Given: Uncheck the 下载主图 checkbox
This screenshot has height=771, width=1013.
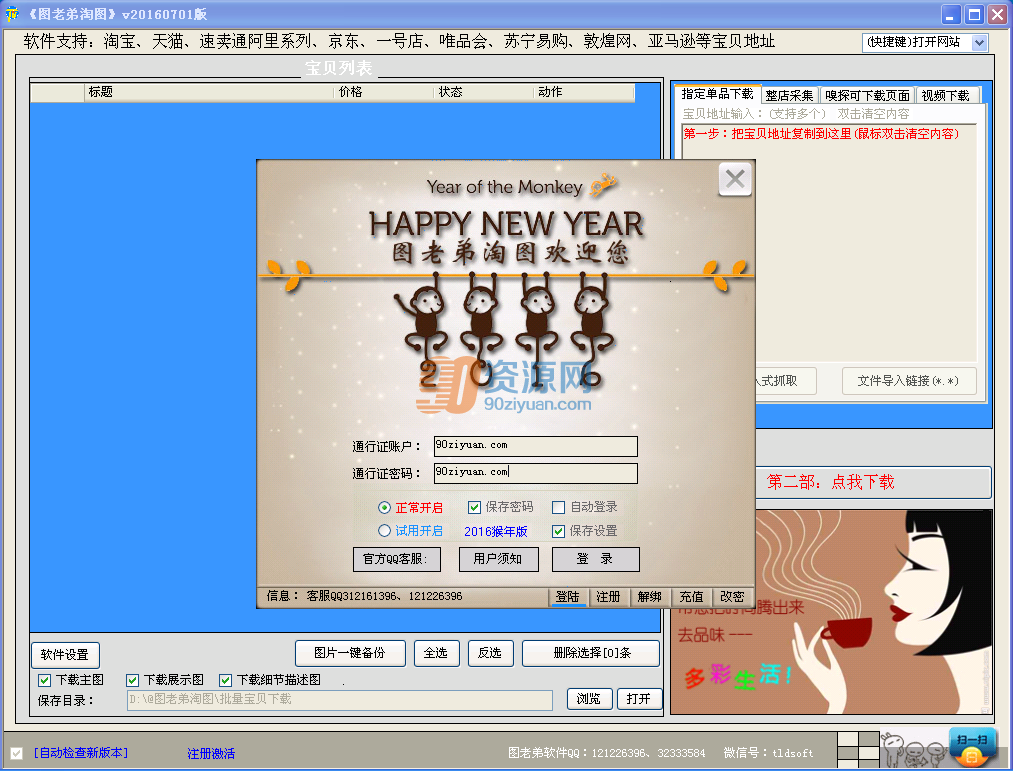Looking at the screenshot, I should tap(45, 680).
